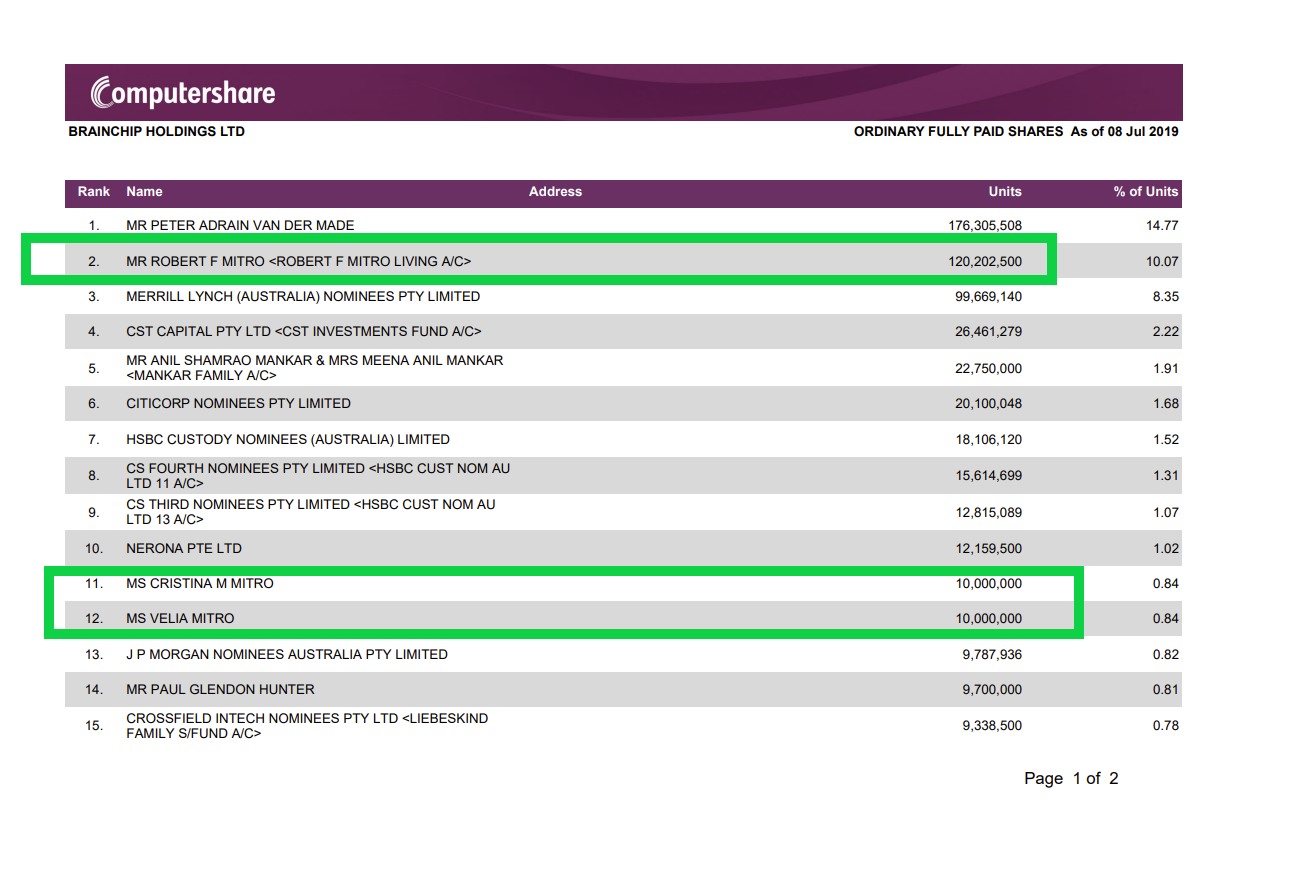
Task: Click the % of Units column header
Action: pos(1146,191)
